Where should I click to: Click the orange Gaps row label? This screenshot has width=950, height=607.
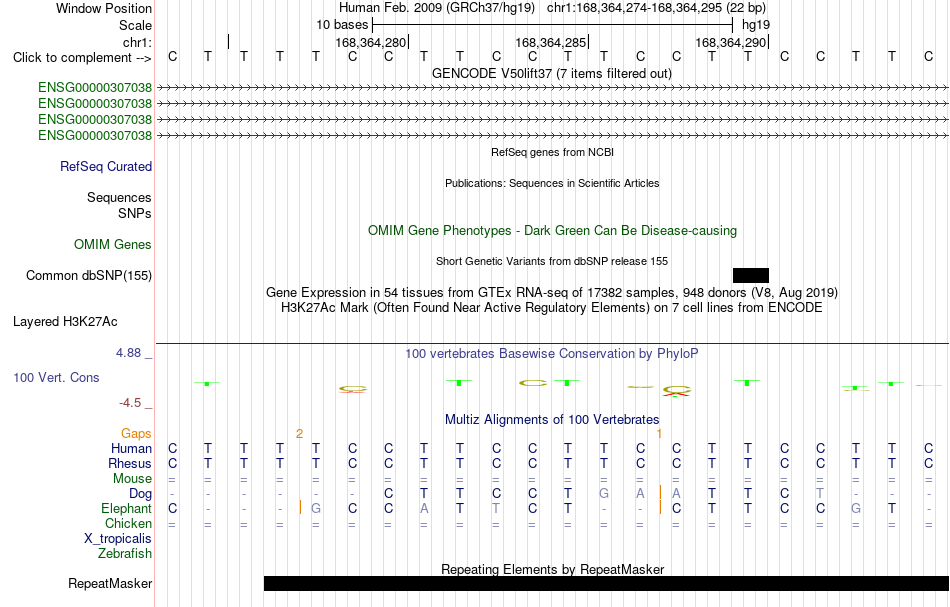click(136, 433)
